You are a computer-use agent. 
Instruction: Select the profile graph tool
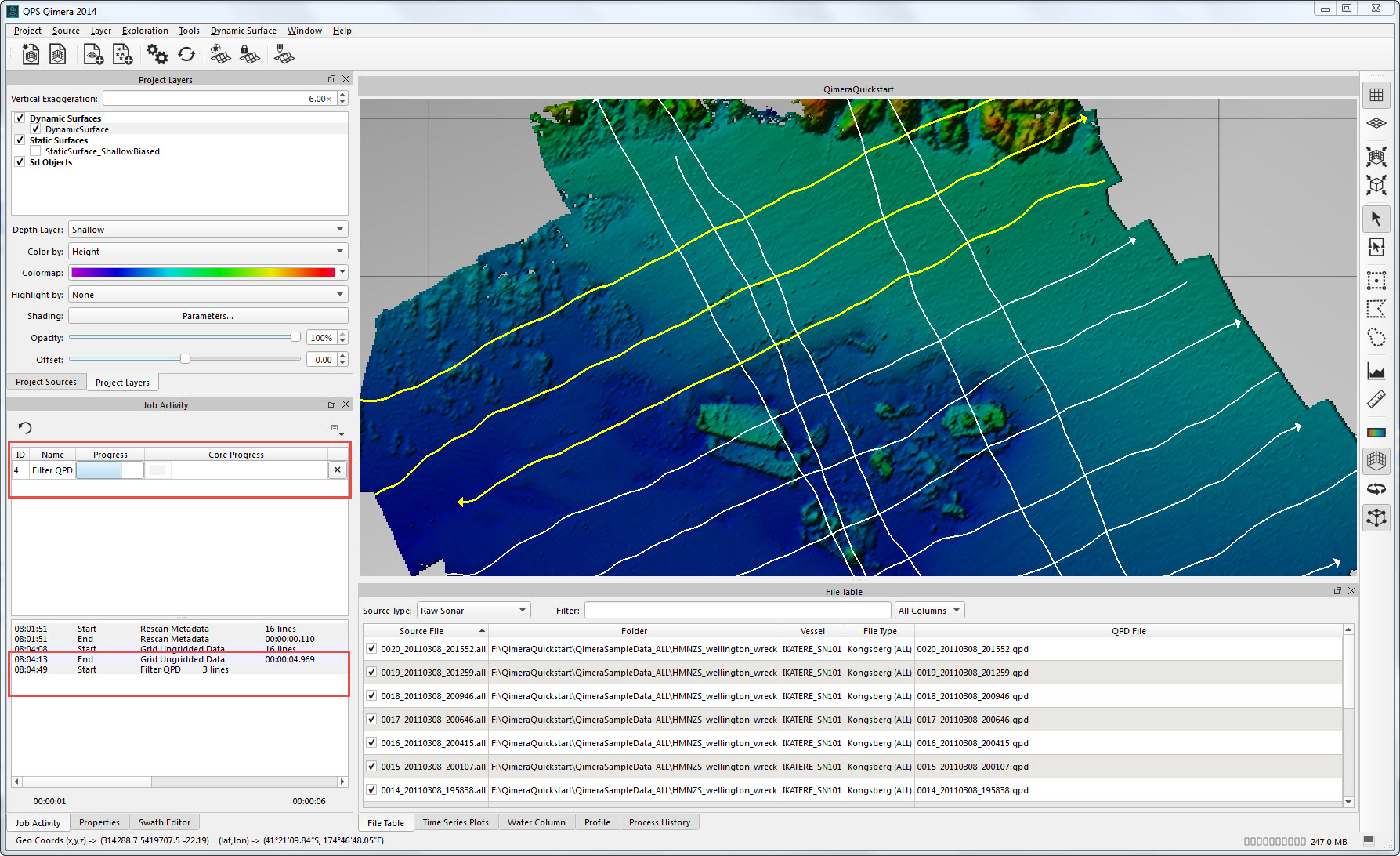tap(1376, 371)
